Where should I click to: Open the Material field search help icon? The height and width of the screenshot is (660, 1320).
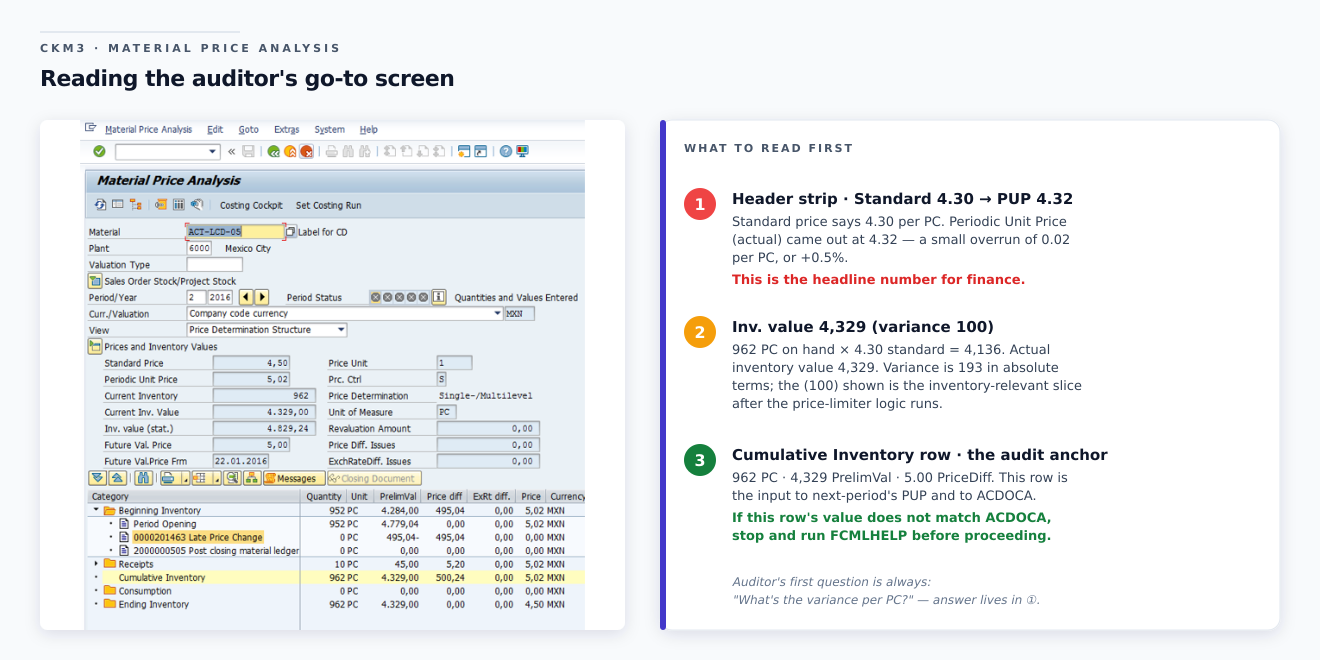(290, 231)
